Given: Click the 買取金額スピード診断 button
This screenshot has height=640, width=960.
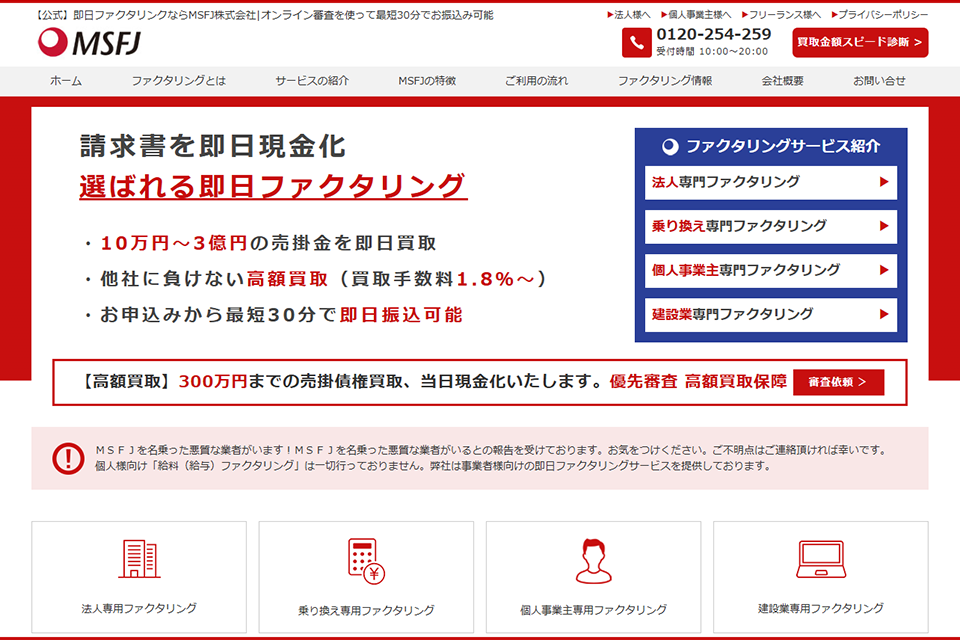Looking at the screenshot, I should 860,42.
